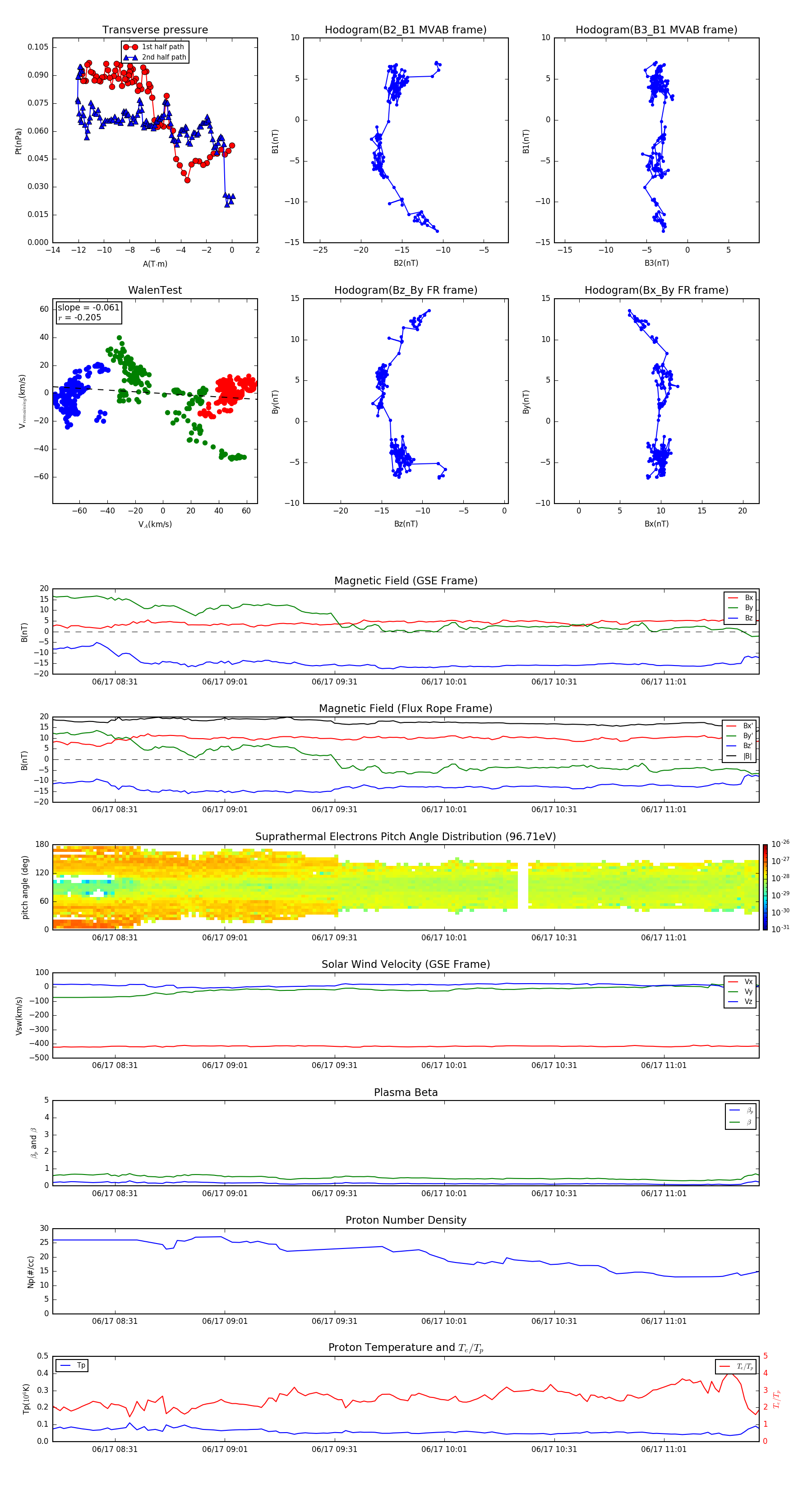Viewport: 812px width, 1489px height.
Task: Click the 'Tp' legend entry
Action: (73, 1365)
